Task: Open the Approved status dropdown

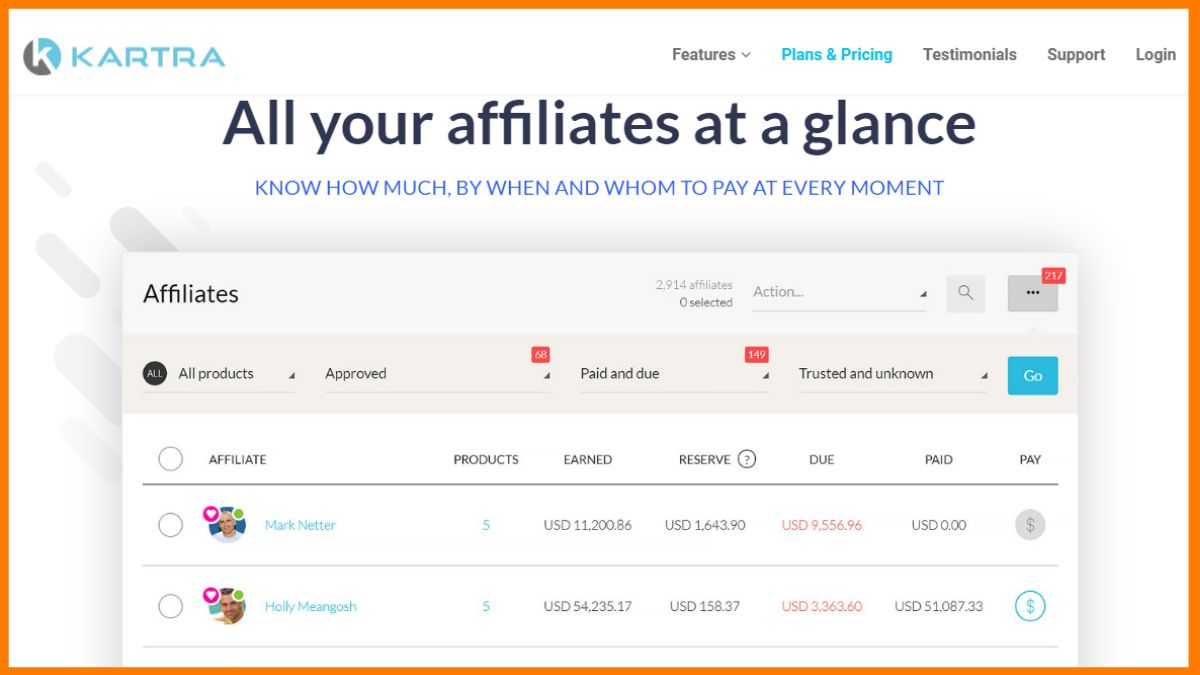Action: 437,374
